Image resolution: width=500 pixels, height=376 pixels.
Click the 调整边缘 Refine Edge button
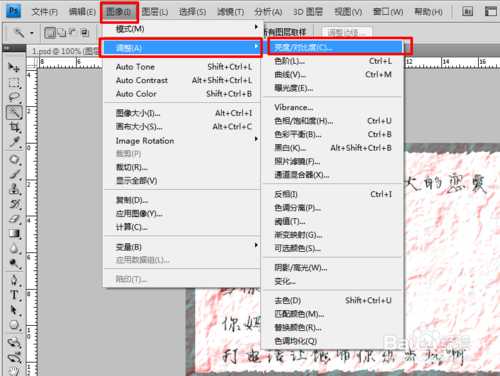coord(347,33)
